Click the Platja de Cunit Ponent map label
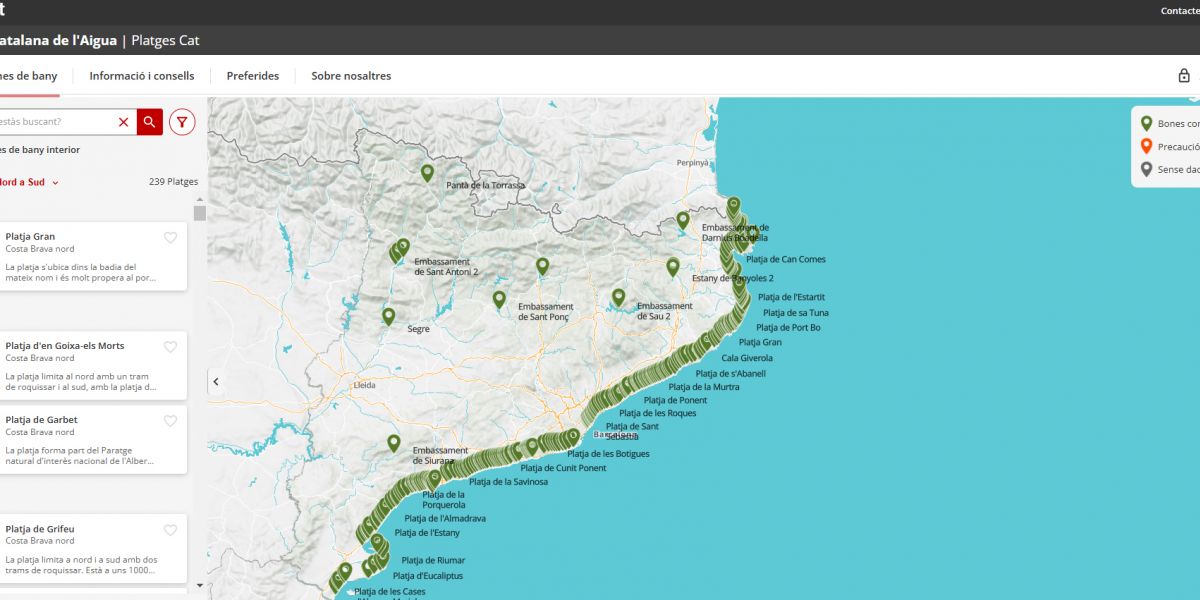 click(x=563, y=468)
